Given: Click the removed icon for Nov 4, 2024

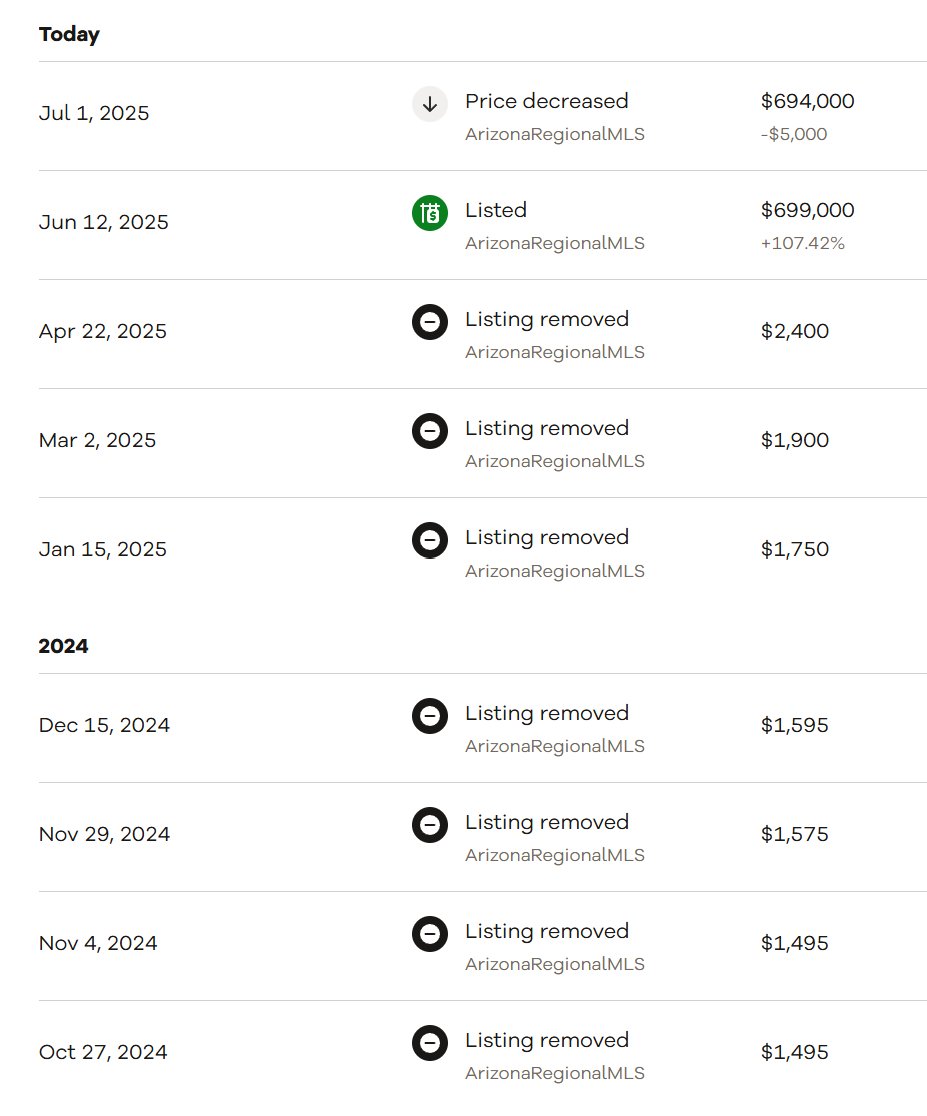Looking at the screenshot, I should tap(429, 934).
